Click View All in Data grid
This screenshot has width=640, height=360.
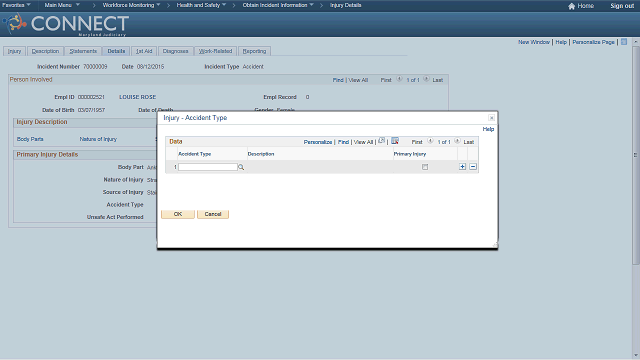pyautogui.click(x=363, y=142)
